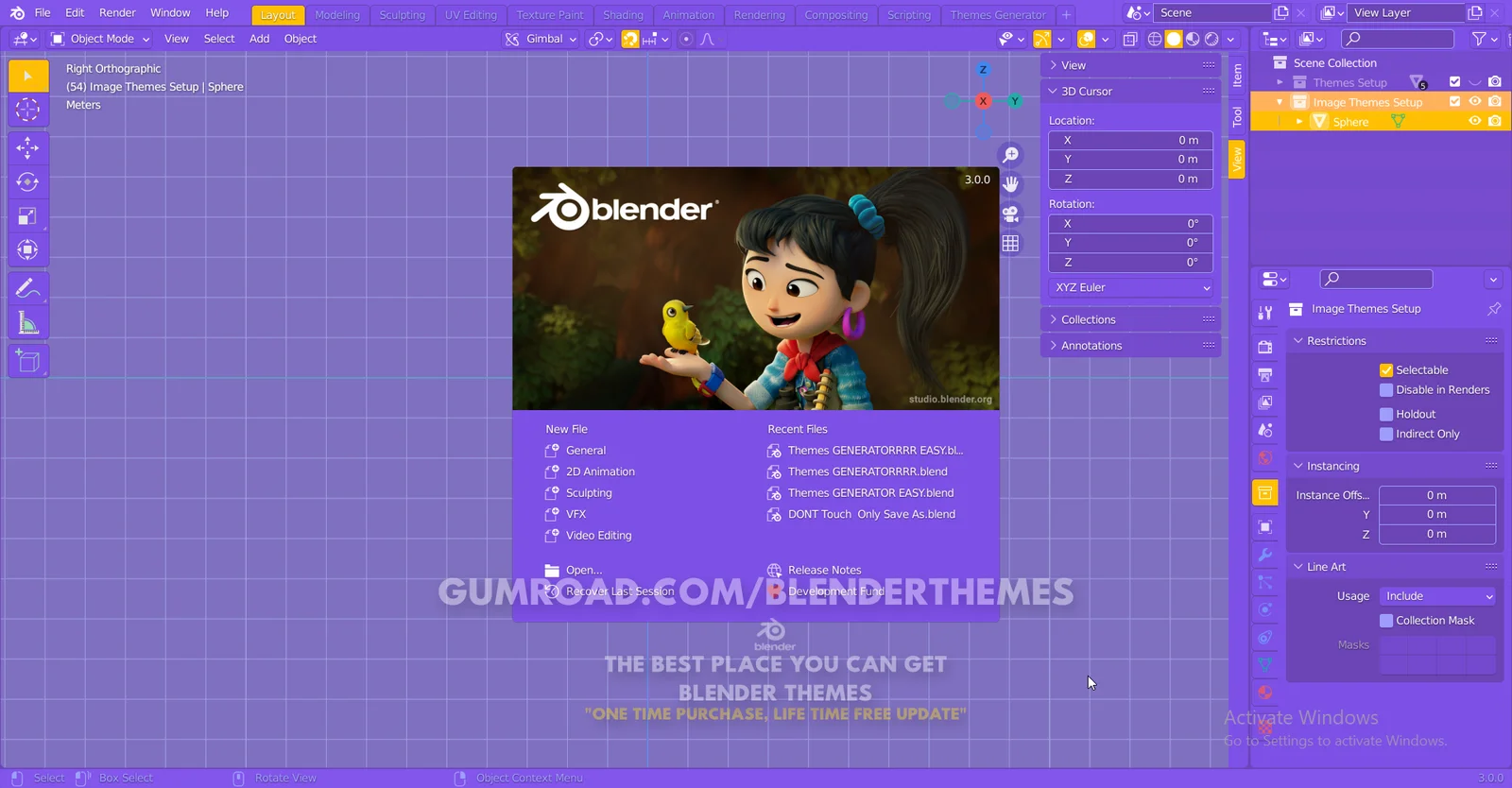
Task: Open Render properties tab icon
Action: (x=1265, y=347)
